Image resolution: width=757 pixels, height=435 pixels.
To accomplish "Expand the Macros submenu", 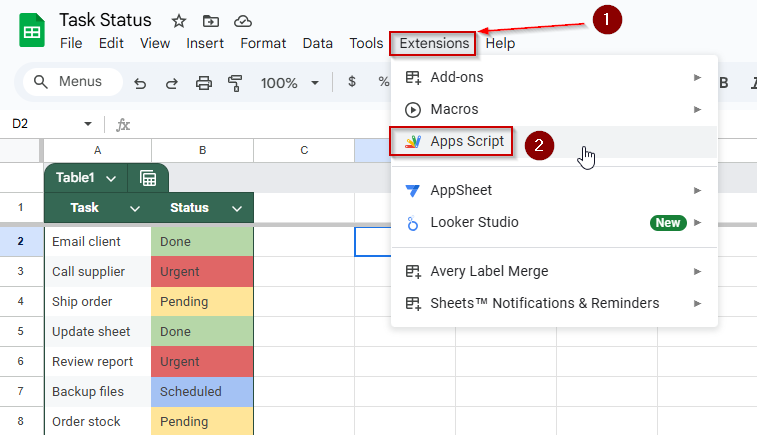I will [x=554, y=110].
